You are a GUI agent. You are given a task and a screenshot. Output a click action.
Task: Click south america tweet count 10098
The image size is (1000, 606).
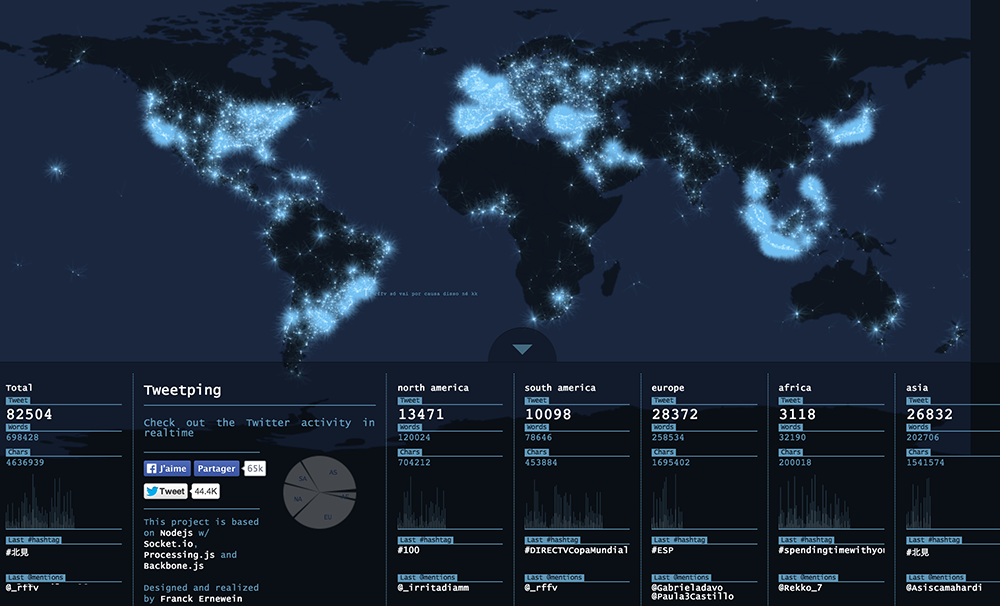(x=547, y=414)
